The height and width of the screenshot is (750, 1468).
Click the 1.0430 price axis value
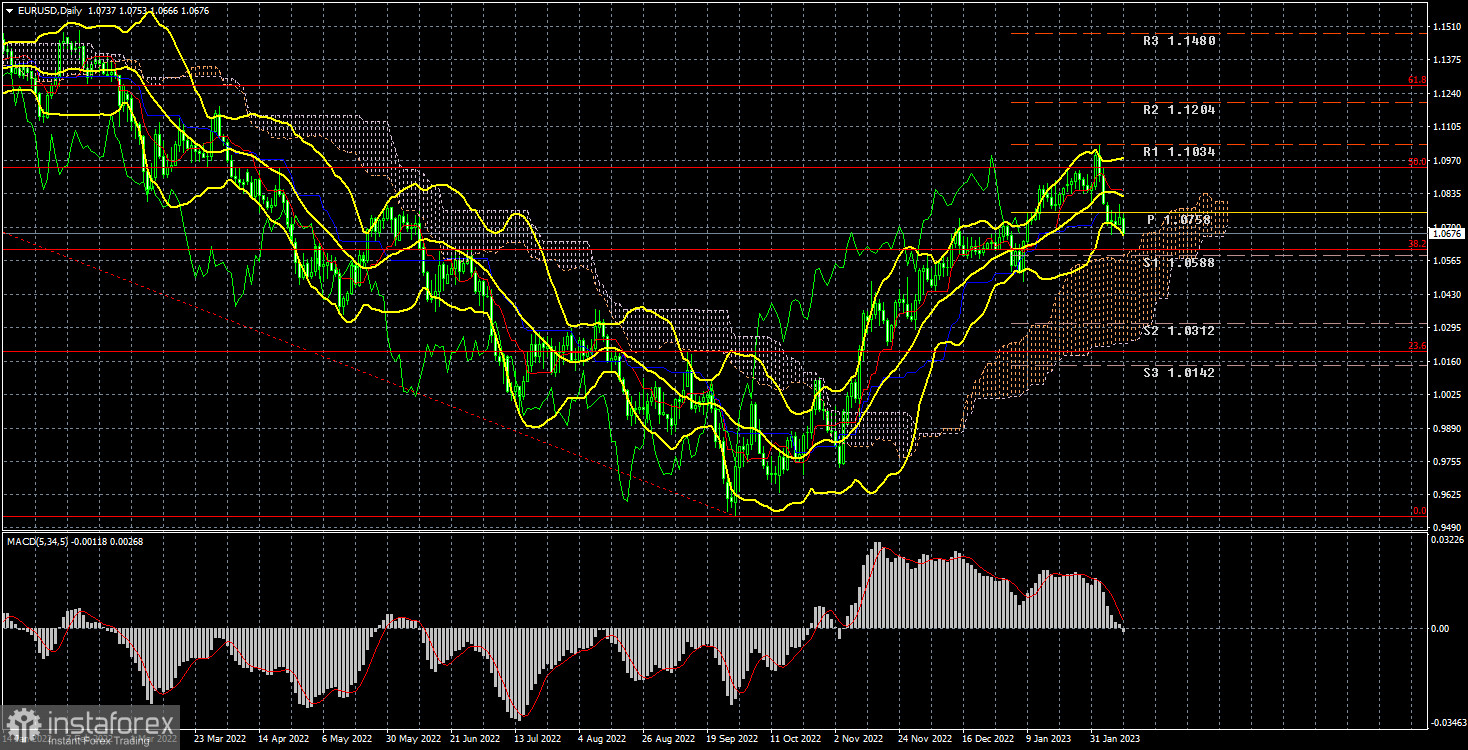pos(1446,295)
